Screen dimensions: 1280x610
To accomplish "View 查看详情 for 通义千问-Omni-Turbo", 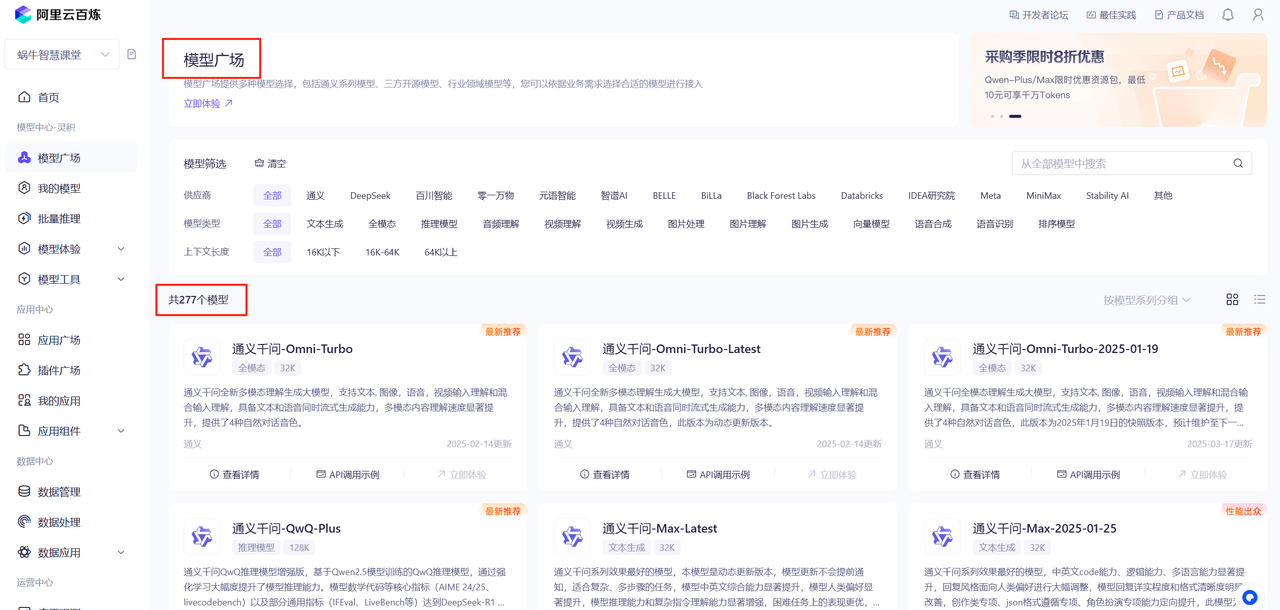I will click(x=234, y=474).
